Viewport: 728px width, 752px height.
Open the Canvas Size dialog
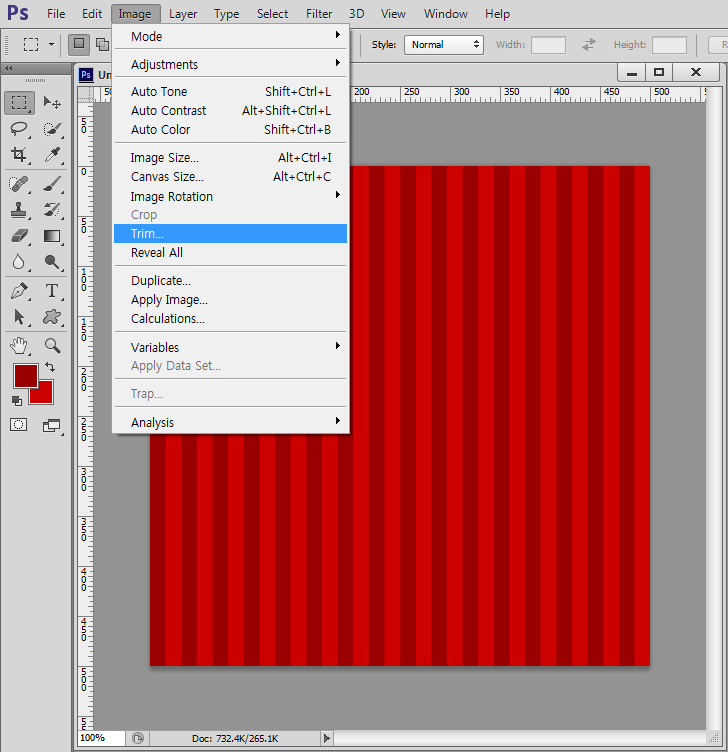[230, 176]
